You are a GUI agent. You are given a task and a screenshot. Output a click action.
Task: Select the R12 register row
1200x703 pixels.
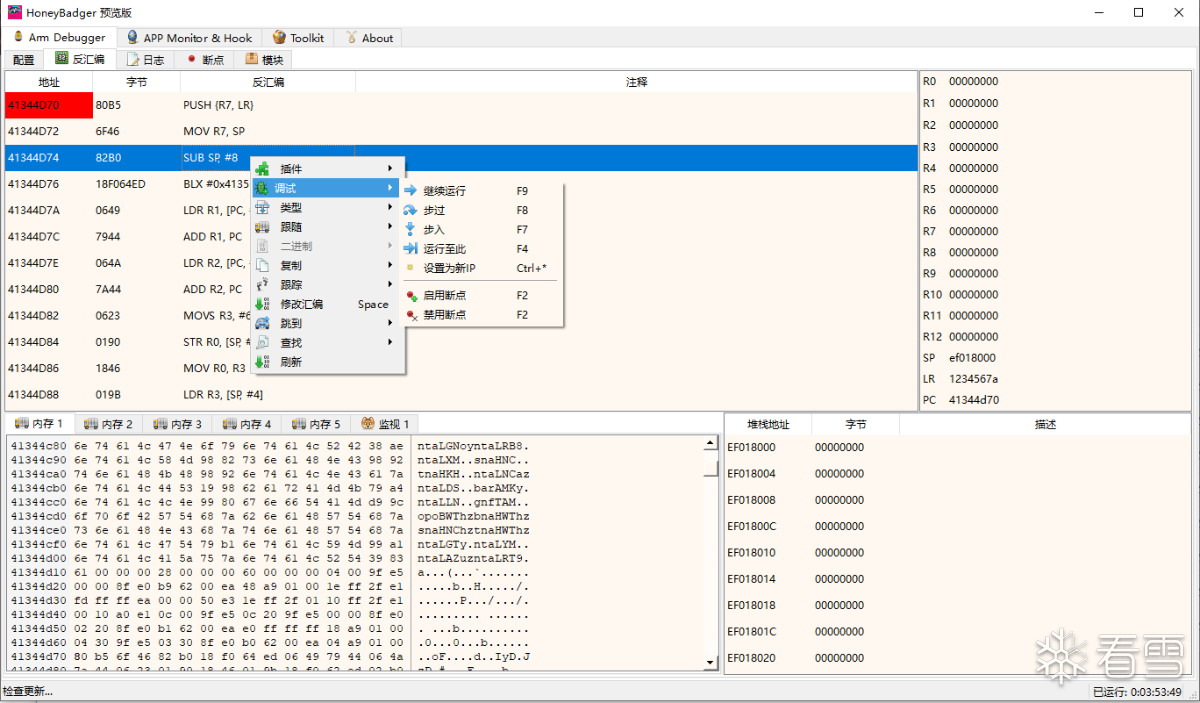pos(1055,337)
